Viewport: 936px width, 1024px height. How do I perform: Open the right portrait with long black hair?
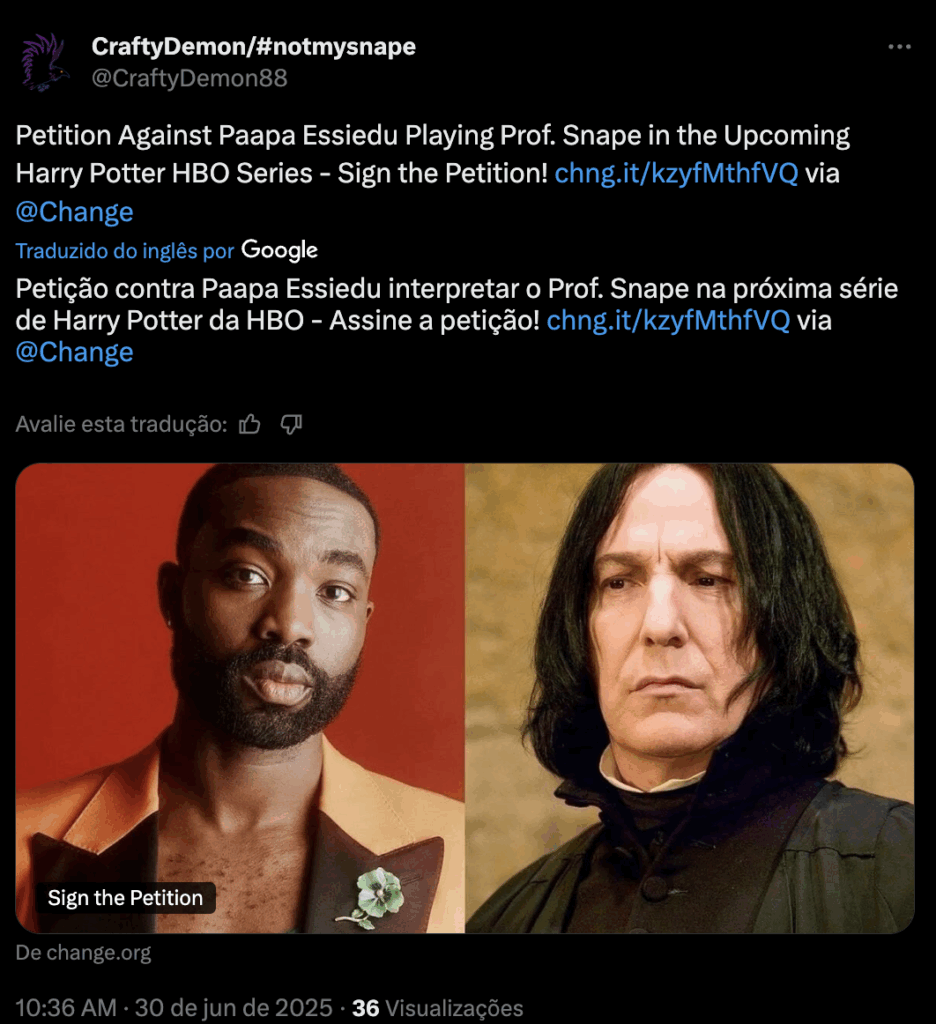click(x=689, y=697)
